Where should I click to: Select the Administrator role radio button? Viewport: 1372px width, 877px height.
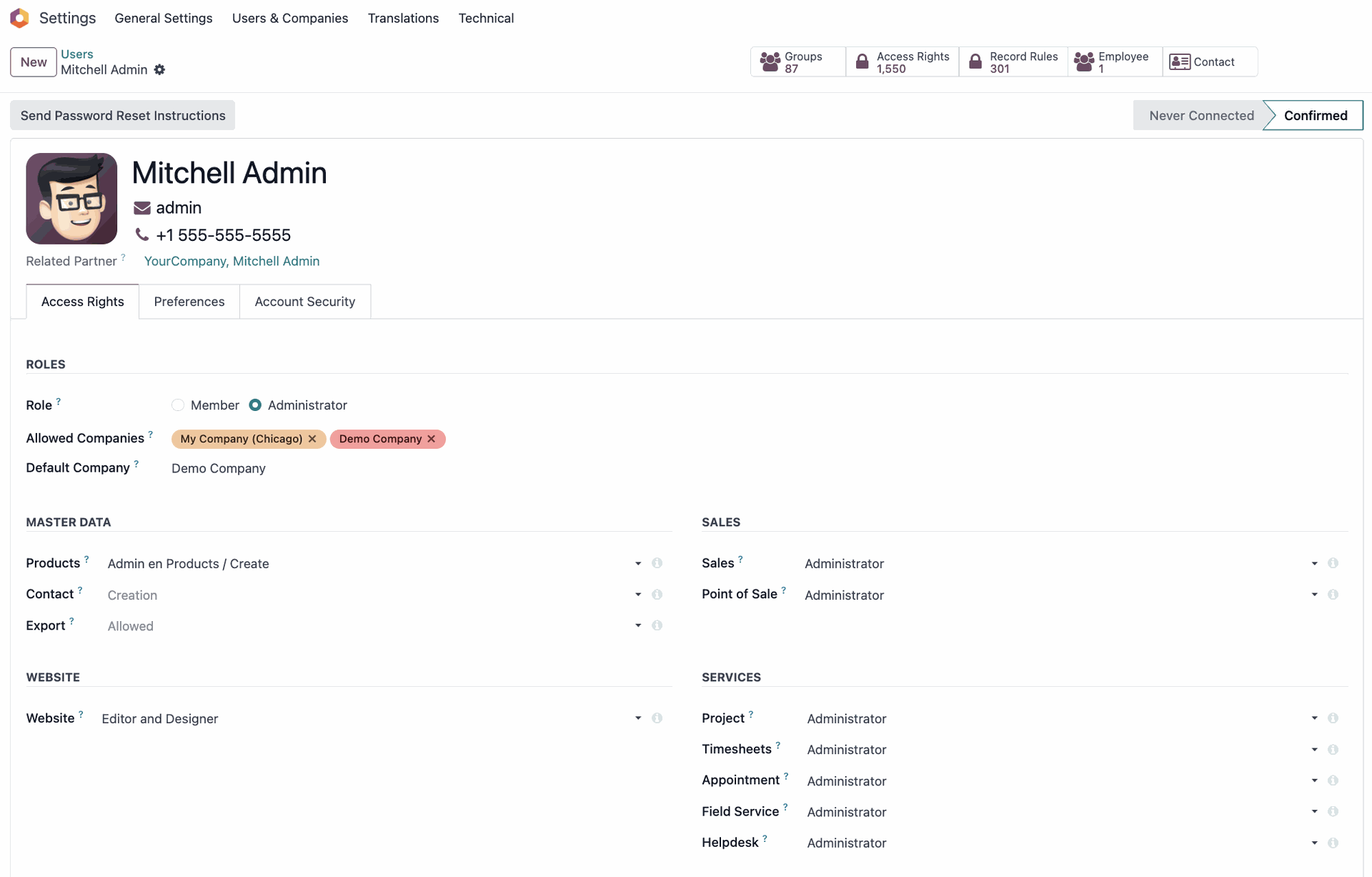[x=255, y=405]
